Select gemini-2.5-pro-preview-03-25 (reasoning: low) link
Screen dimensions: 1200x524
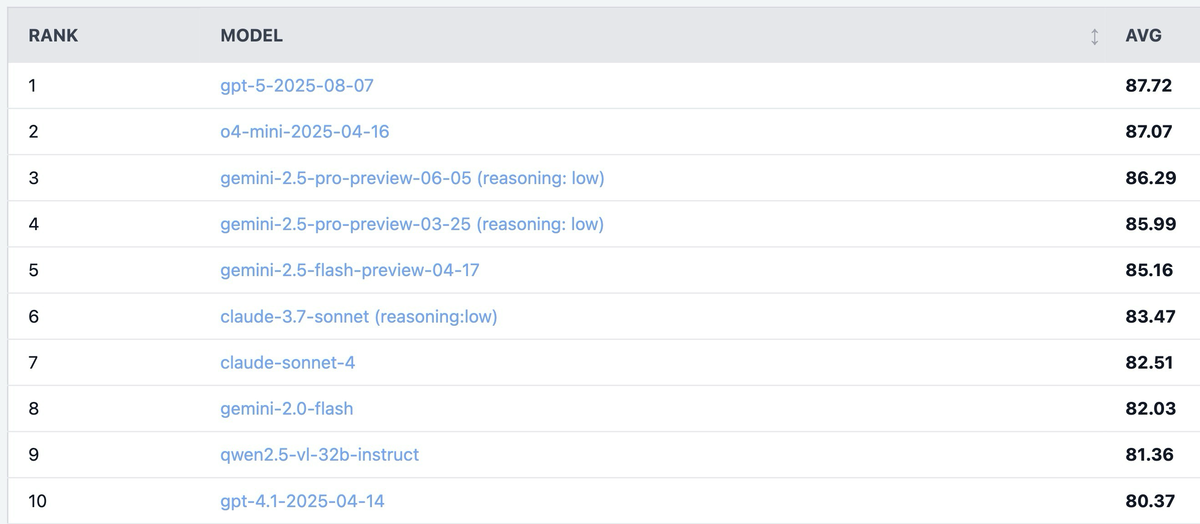[x=412, y=224]
